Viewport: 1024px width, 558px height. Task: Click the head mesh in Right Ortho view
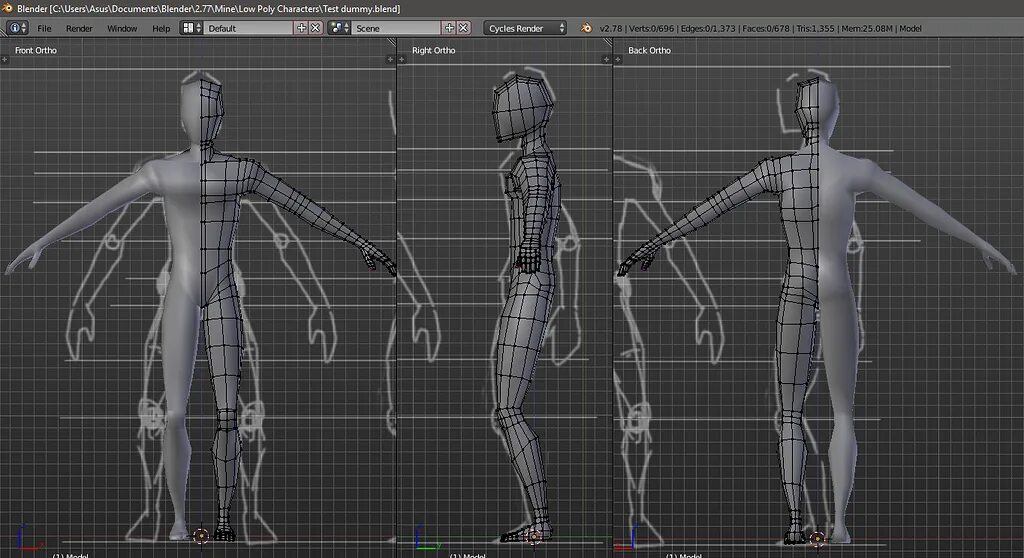tap(522, 106)
